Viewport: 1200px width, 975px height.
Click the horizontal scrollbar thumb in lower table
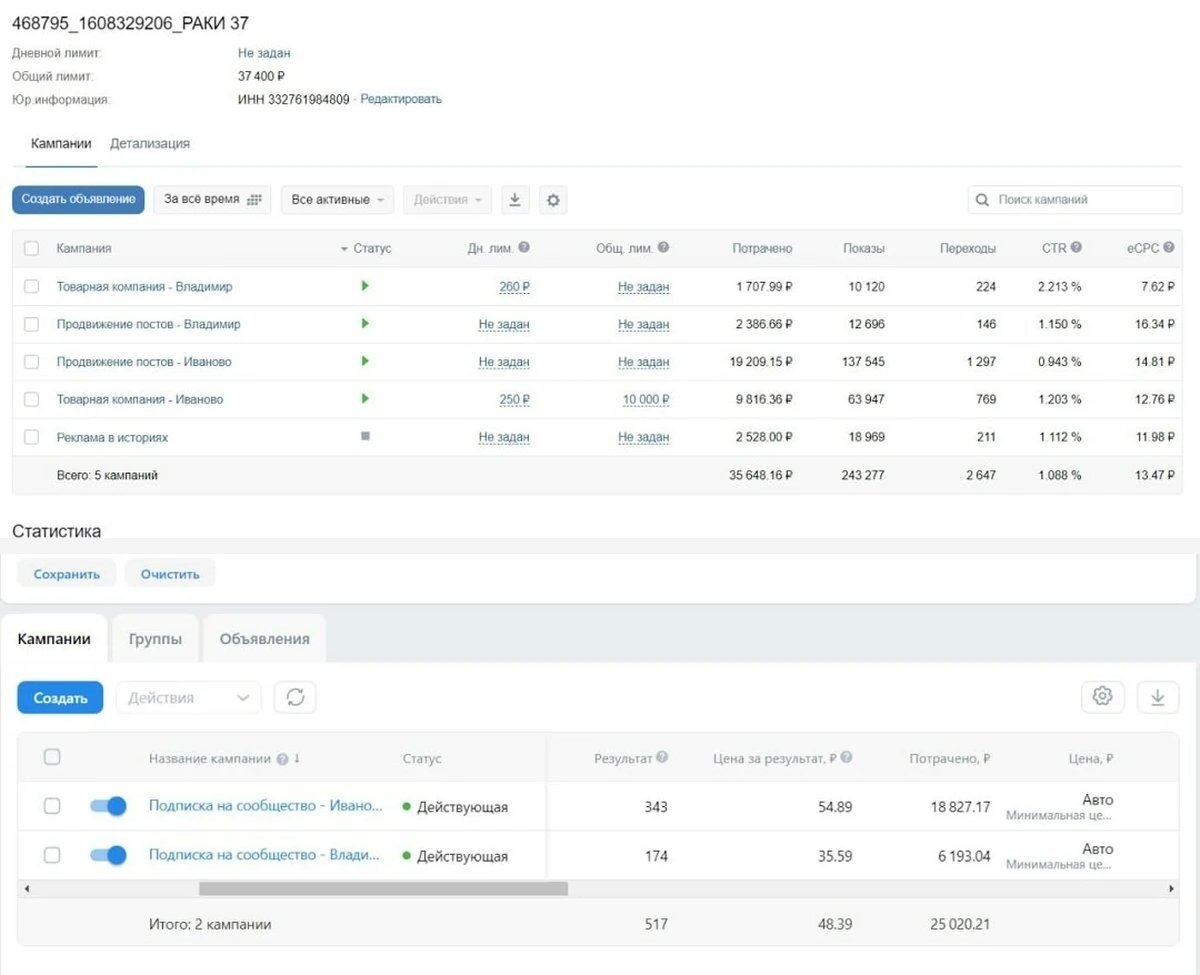pos(383,888)
